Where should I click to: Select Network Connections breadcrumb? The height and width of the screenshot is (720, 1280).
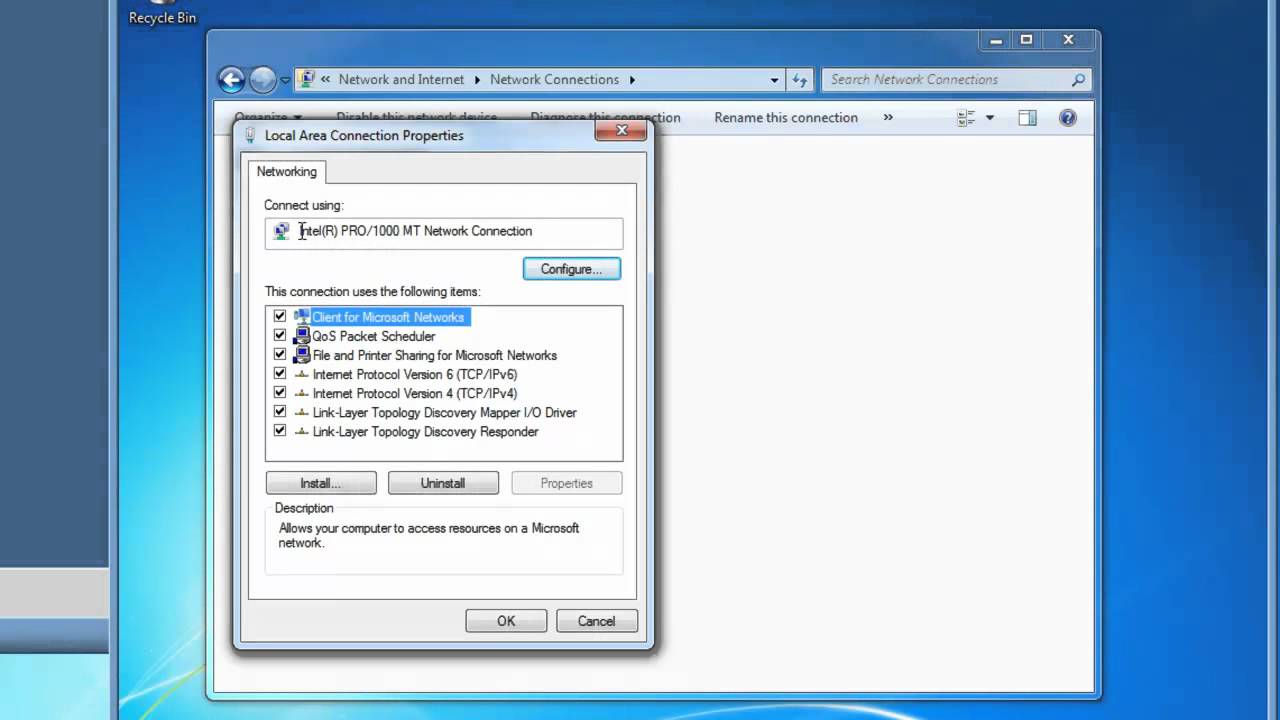click(554, 79)
